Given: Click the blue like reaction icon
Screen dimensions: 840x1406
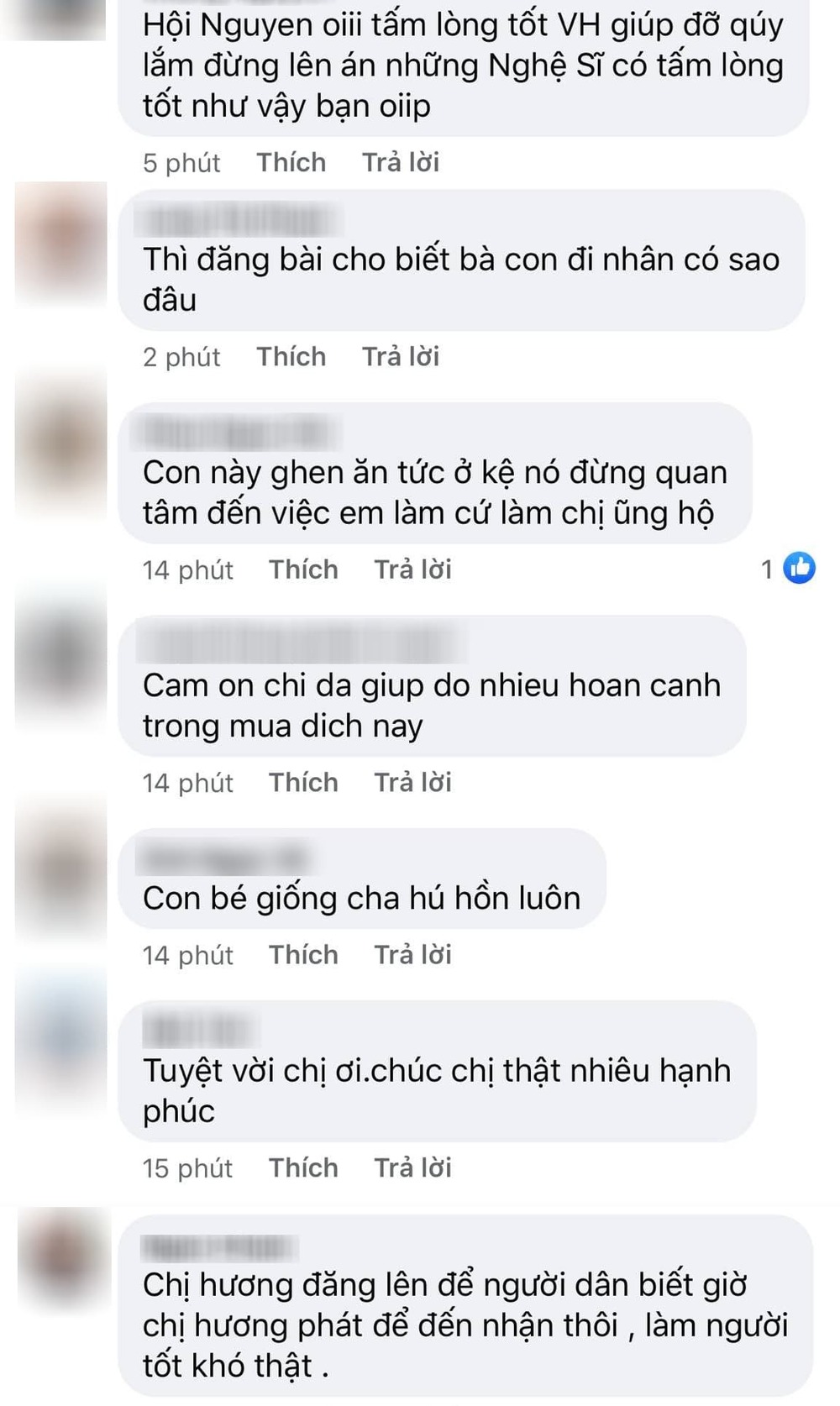Looking at the screenshot, I should pyautogui.click(x=799, y=569).
